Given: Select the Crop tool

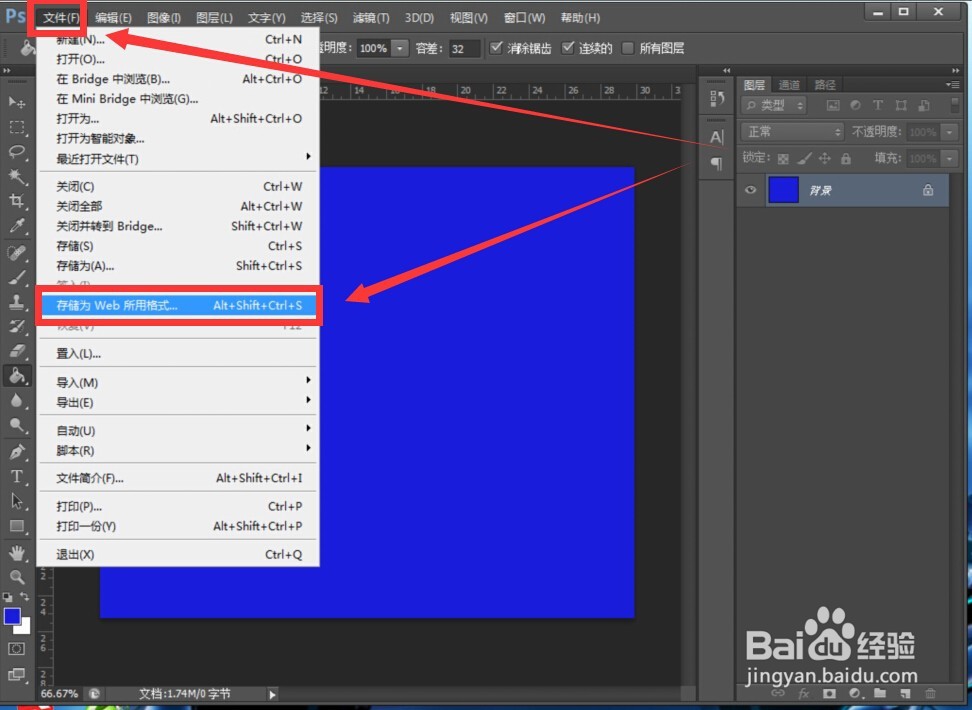Looking at the screenshot, I should (x=17, y=201).
